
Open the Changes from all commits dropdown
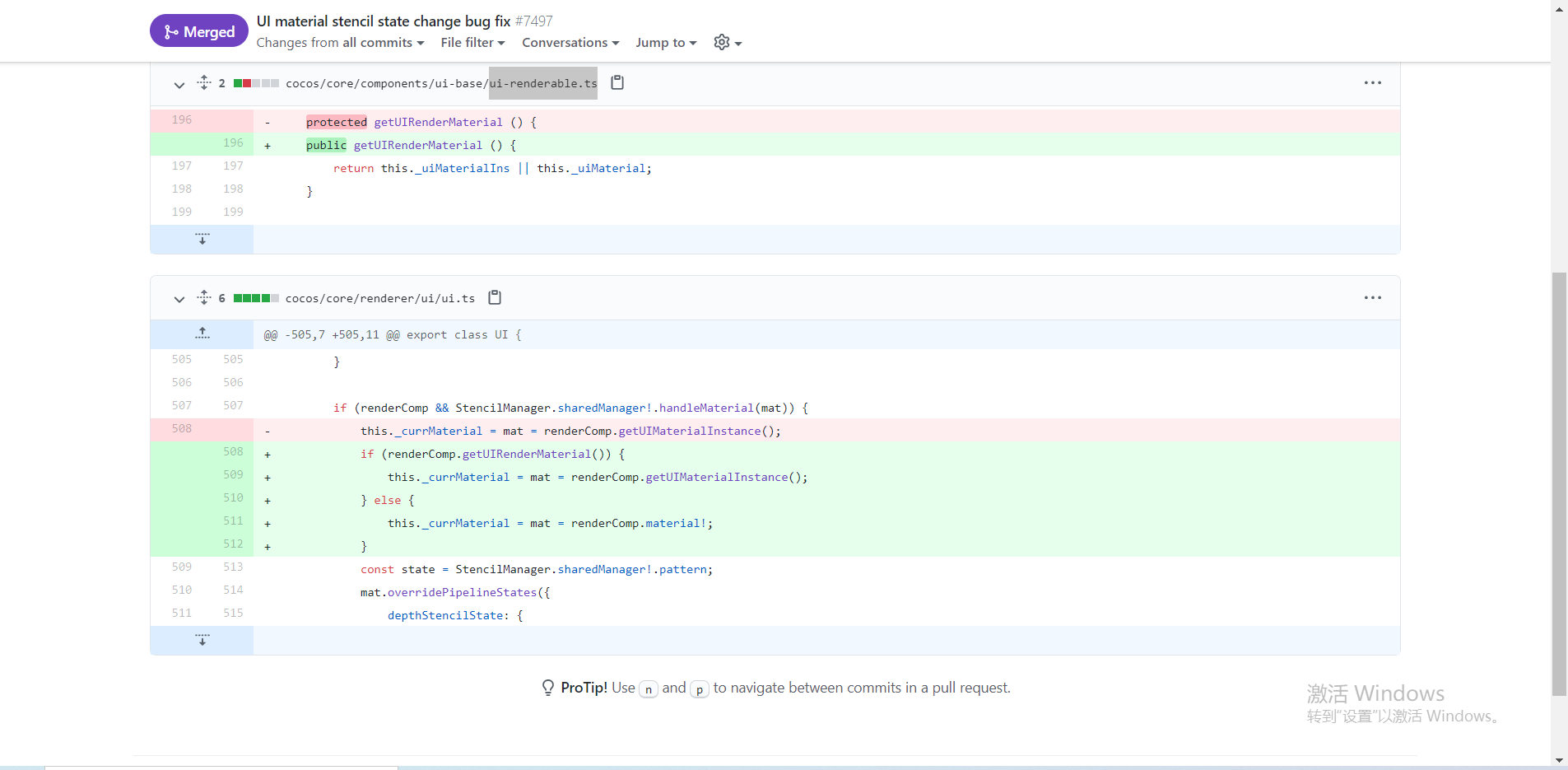(340, 43)
